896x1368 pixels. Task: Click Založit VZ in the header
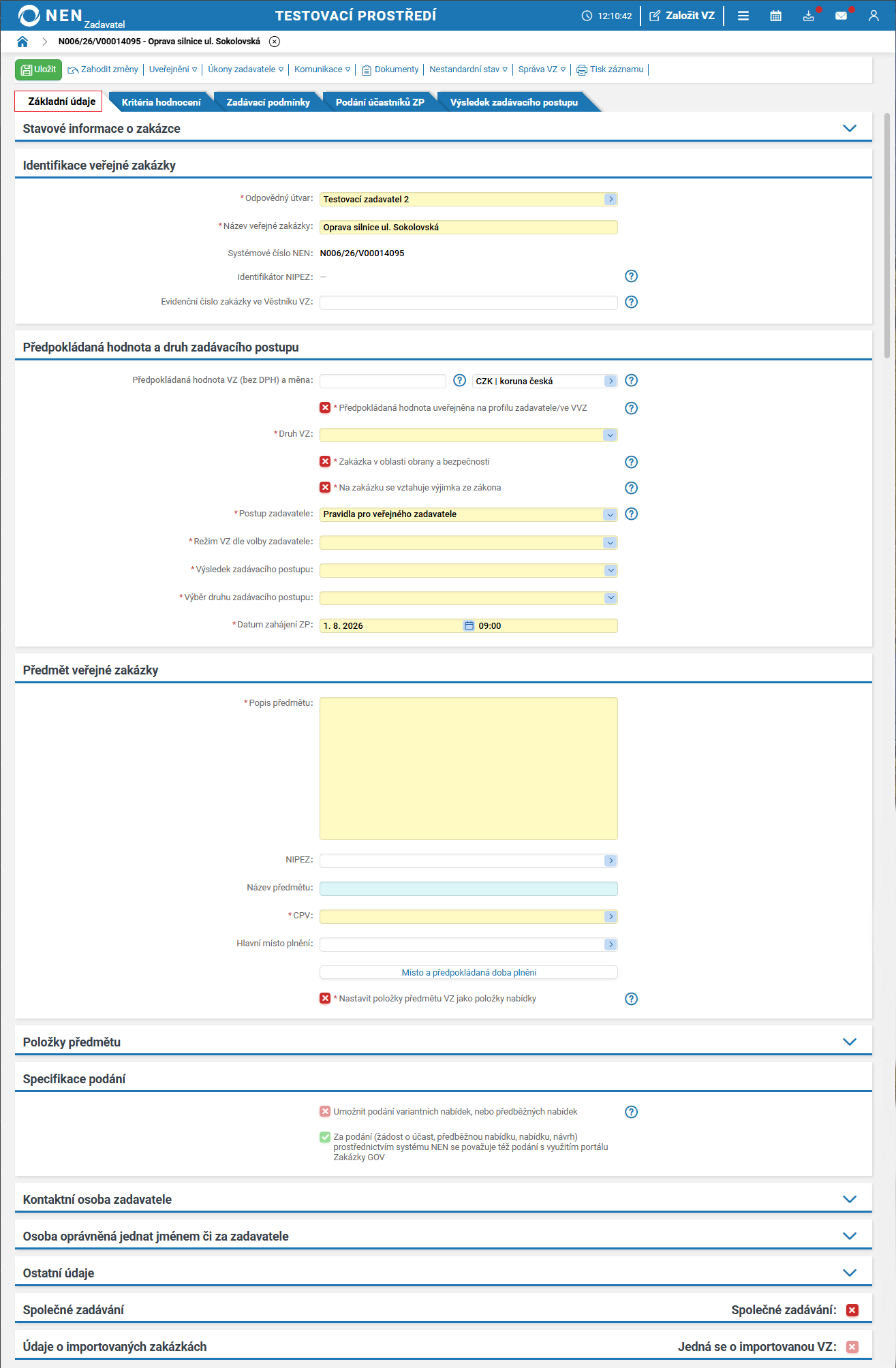[x=683, y=16]
